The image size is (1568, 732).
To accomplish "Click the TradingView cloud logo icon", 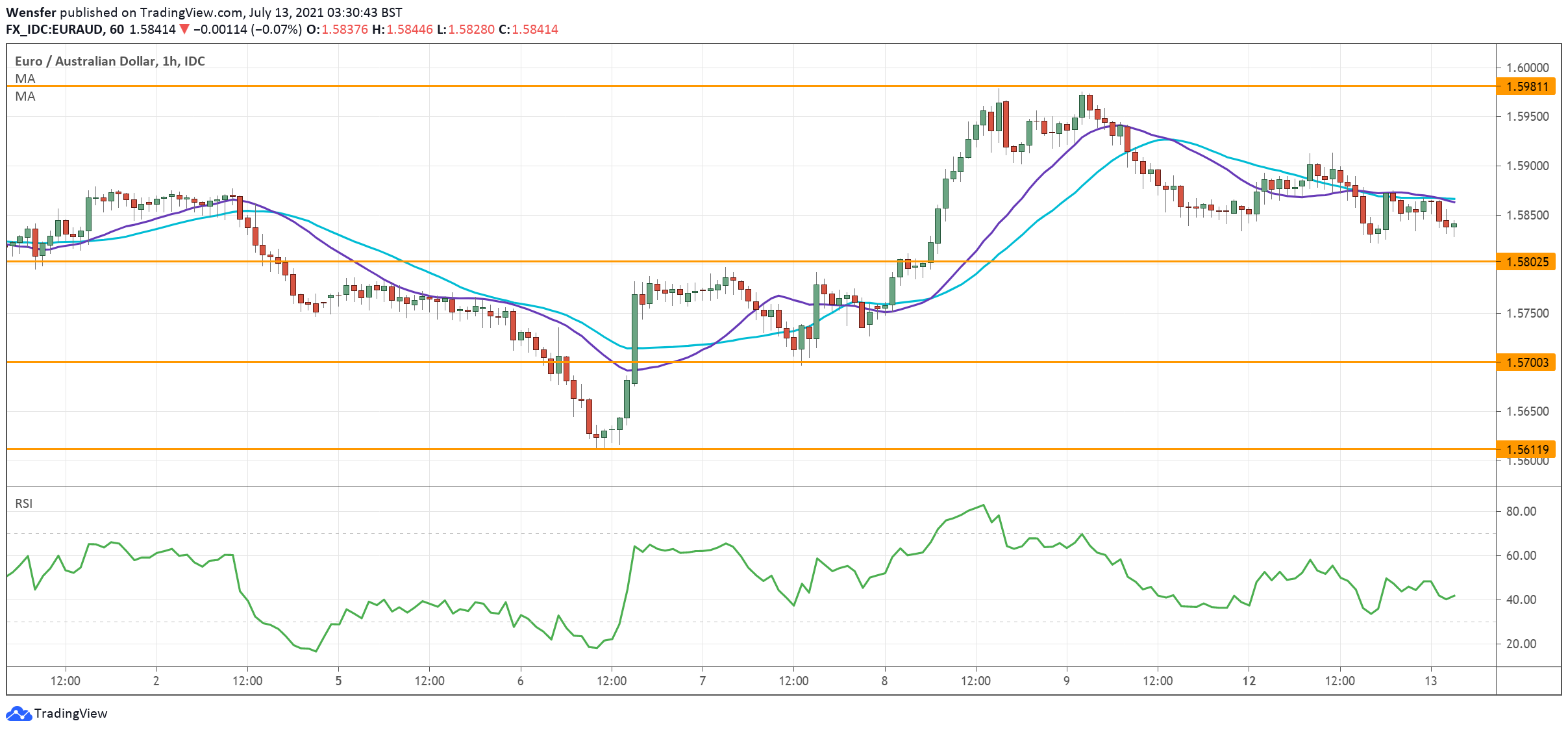I will pyautogui.click(x=18, y=713).
